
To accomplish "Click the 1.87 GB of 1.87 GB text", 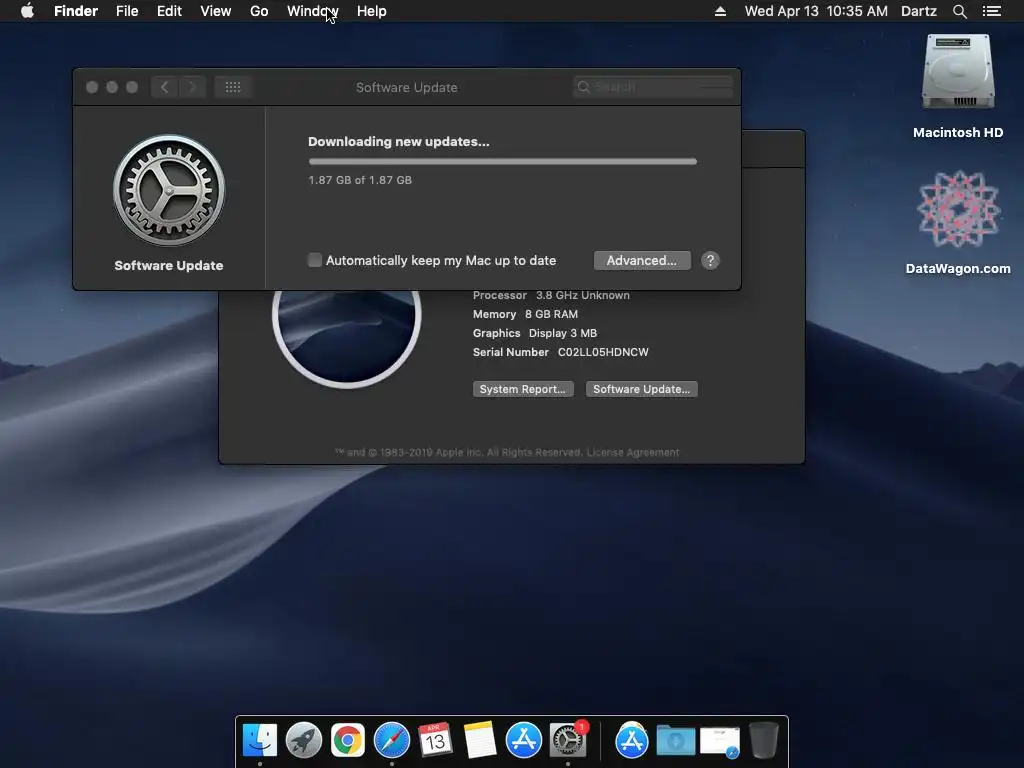I will [360, 180].
